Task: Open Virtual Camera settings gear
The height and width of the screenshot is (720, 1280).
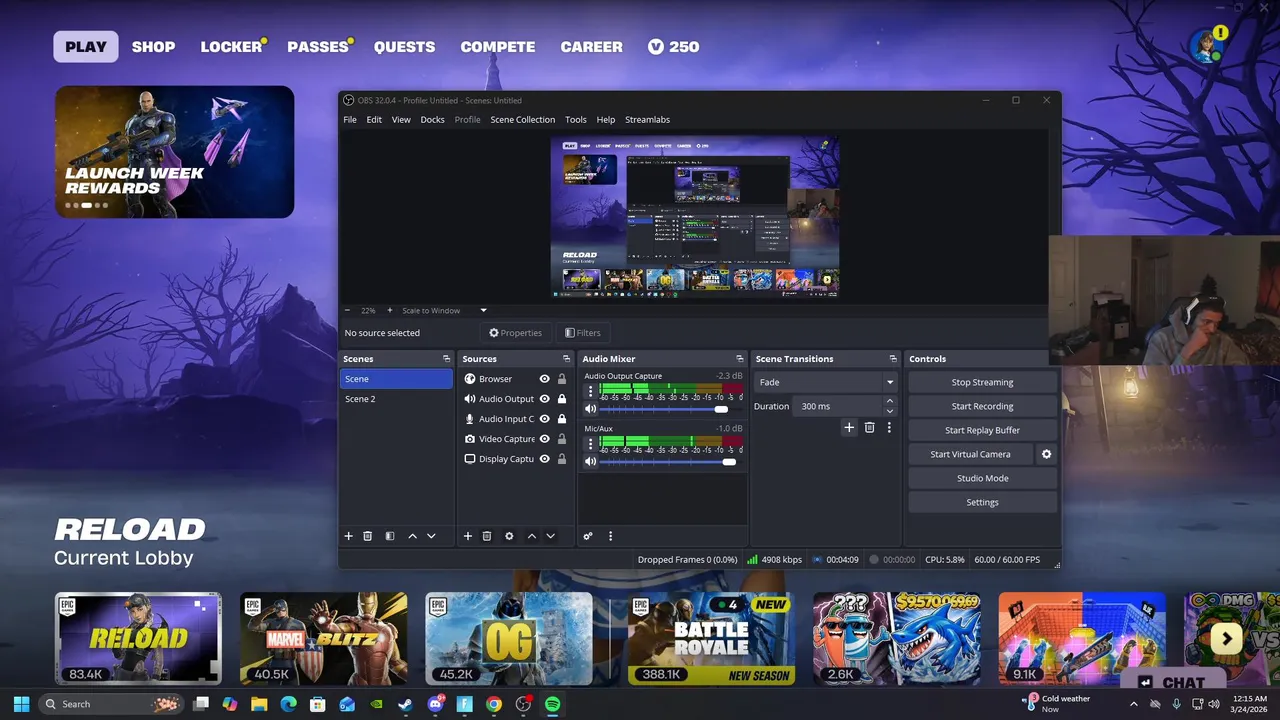Action: click(x=1046, y=454)
